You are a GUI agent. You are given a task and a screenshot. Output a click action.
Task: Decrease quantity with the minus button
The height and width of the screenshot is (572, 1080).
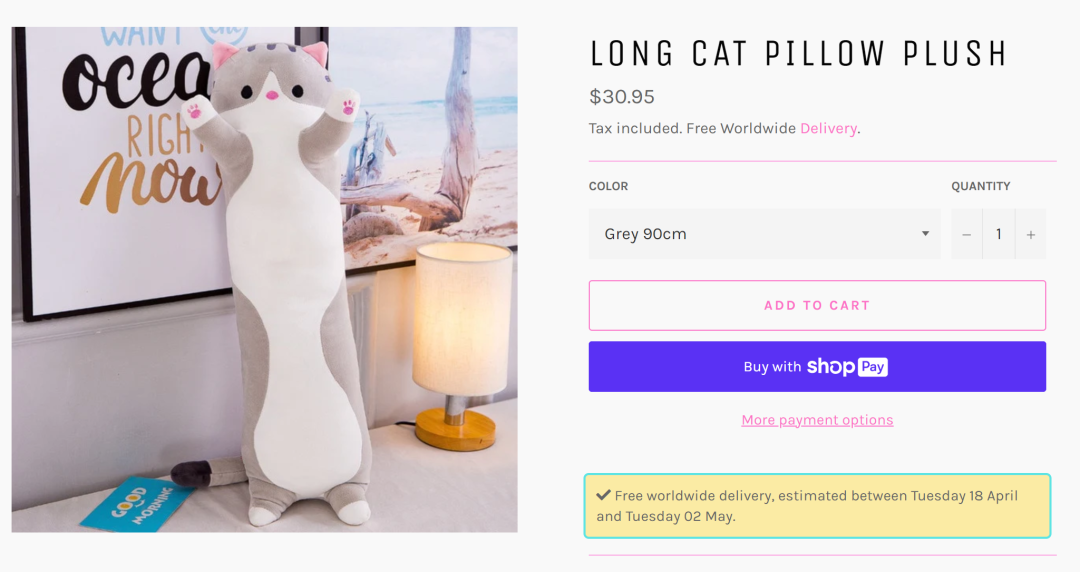pos(966,235)
